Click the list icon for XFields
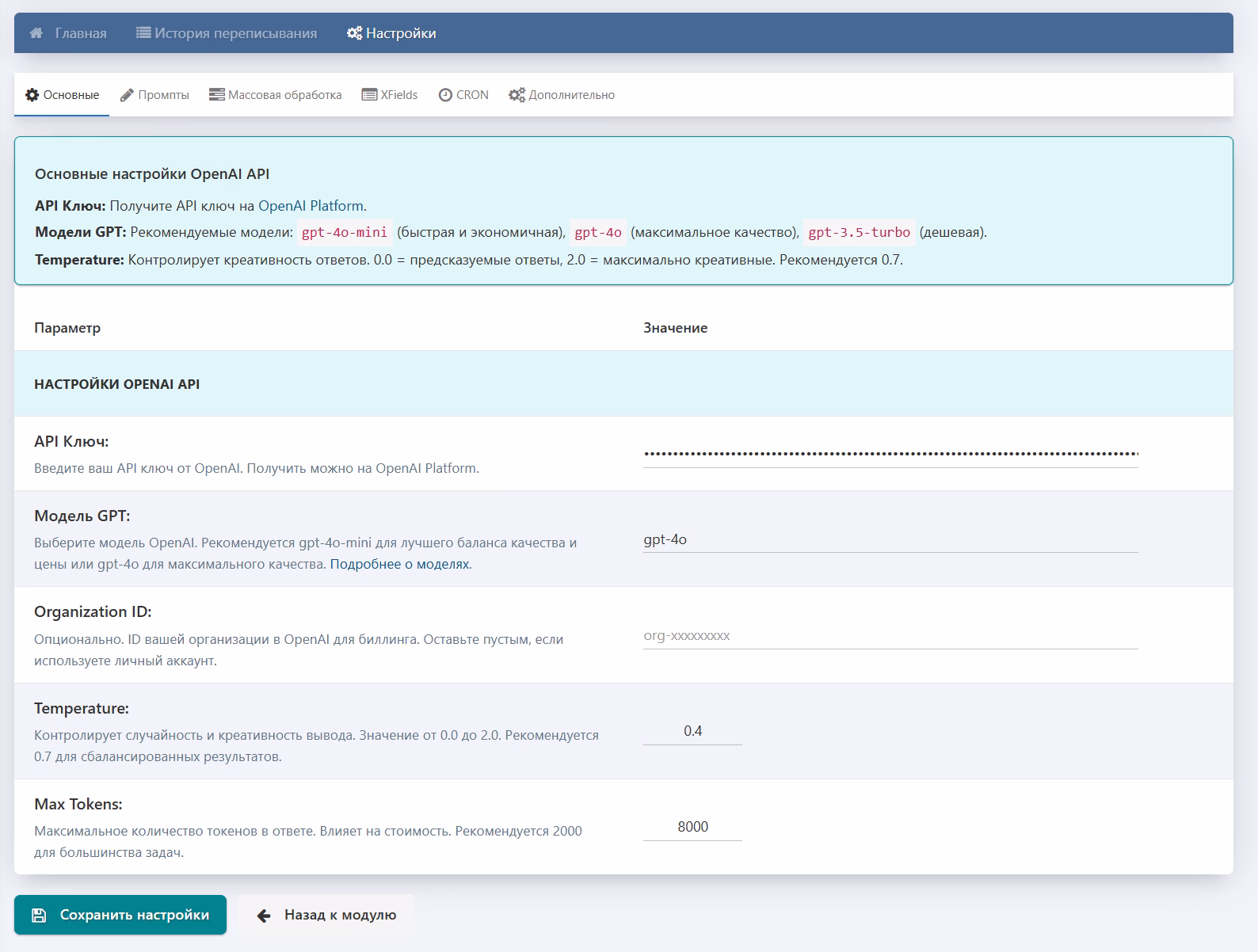 click(369, 95)
